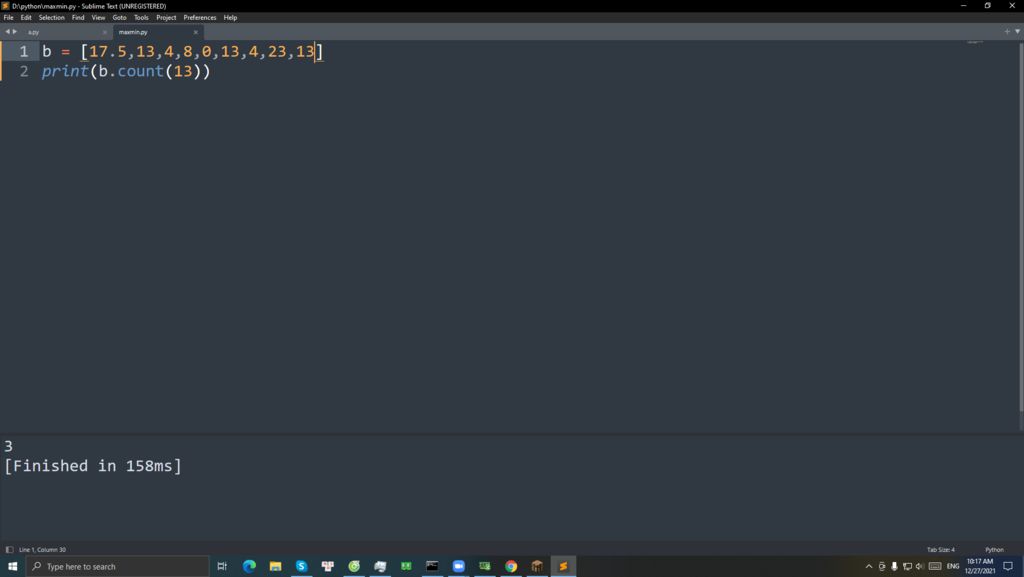This screenshot has width=1024, height=577.
Task: Open the Edit menu
Action: pyautogui.click(x=26, y=18)
